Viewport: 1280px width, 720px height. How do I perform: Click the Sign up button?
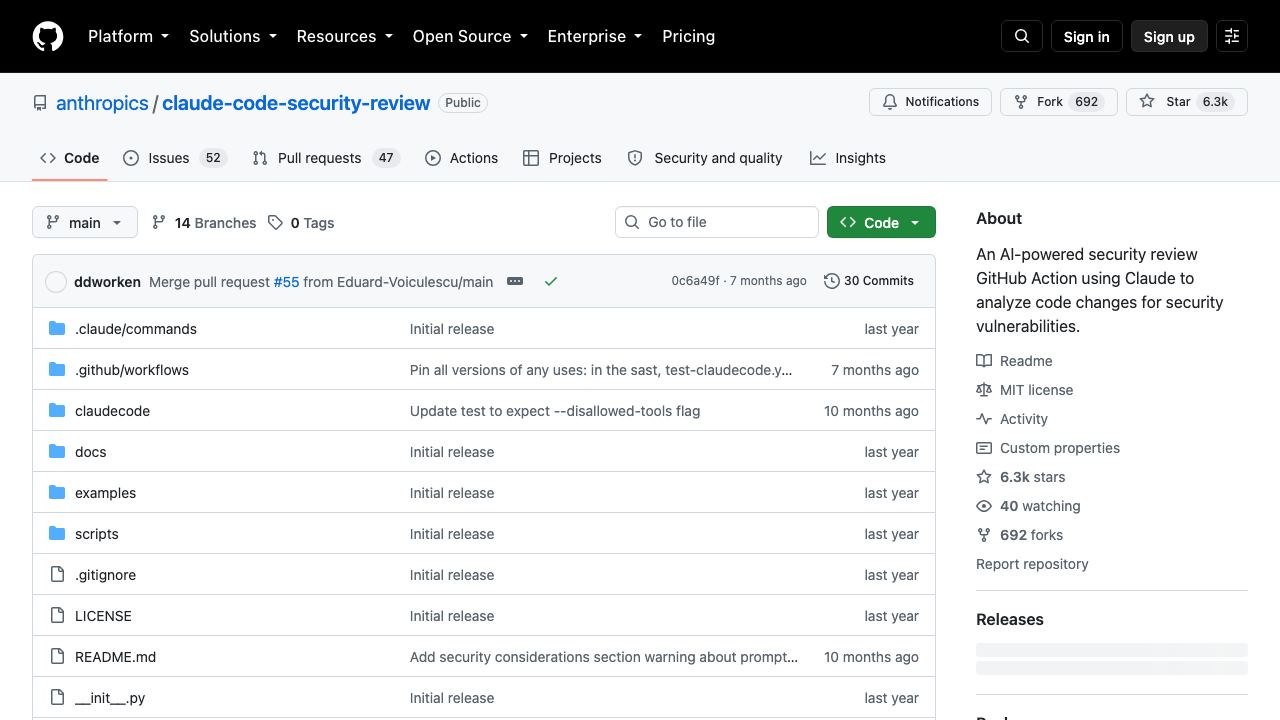coord(1169,36)
